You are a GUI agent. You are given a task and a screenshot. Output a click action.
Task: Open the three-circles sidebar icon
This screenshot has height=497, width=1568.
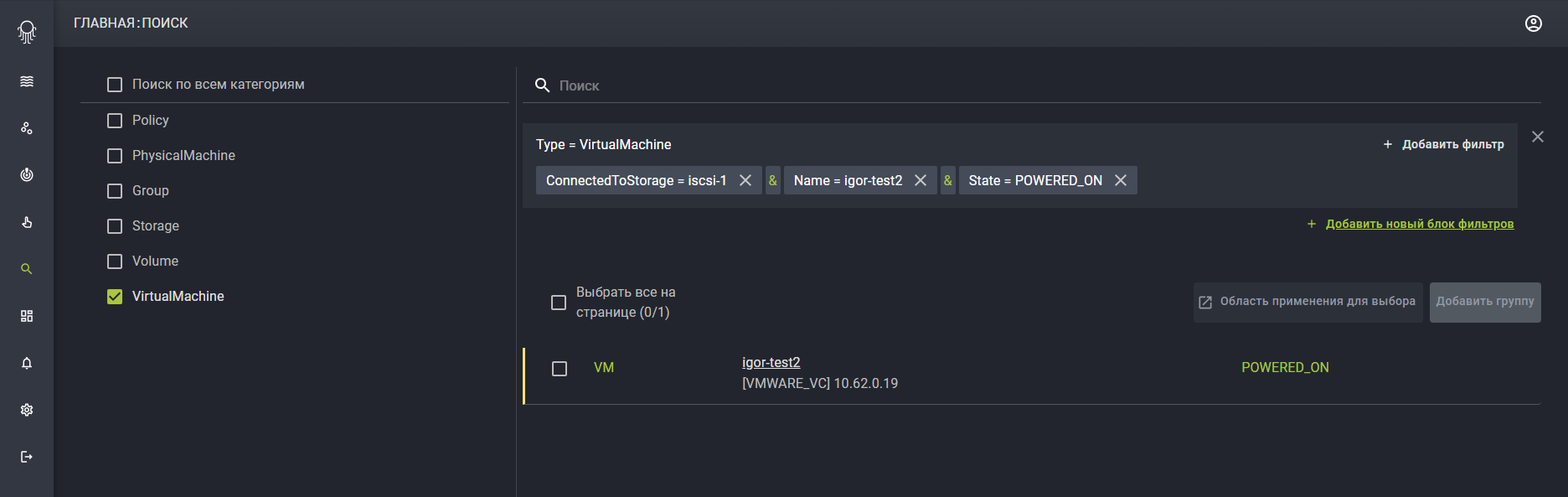27,128
